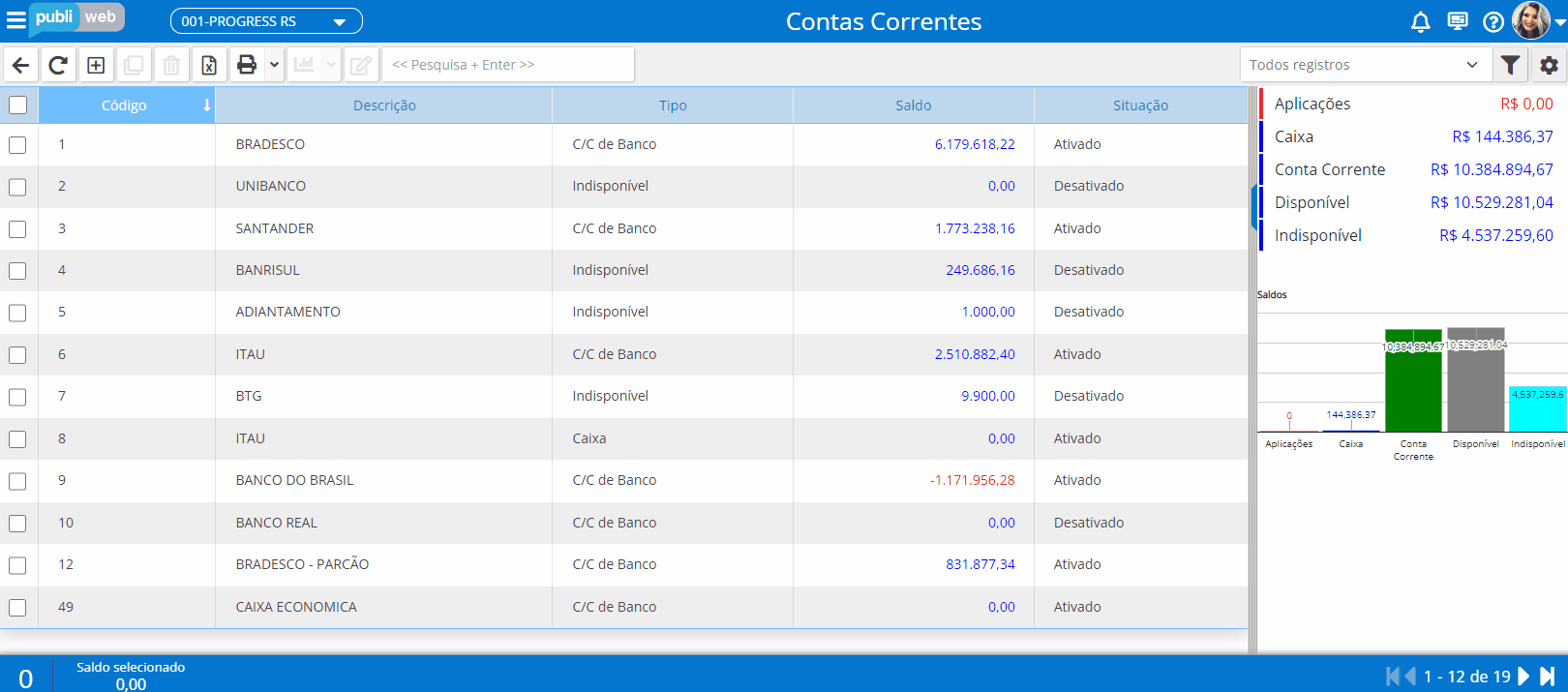This screenshot has height=692, width=1568.
Task: Open the chart toolbar button
Action: (304, 65)
